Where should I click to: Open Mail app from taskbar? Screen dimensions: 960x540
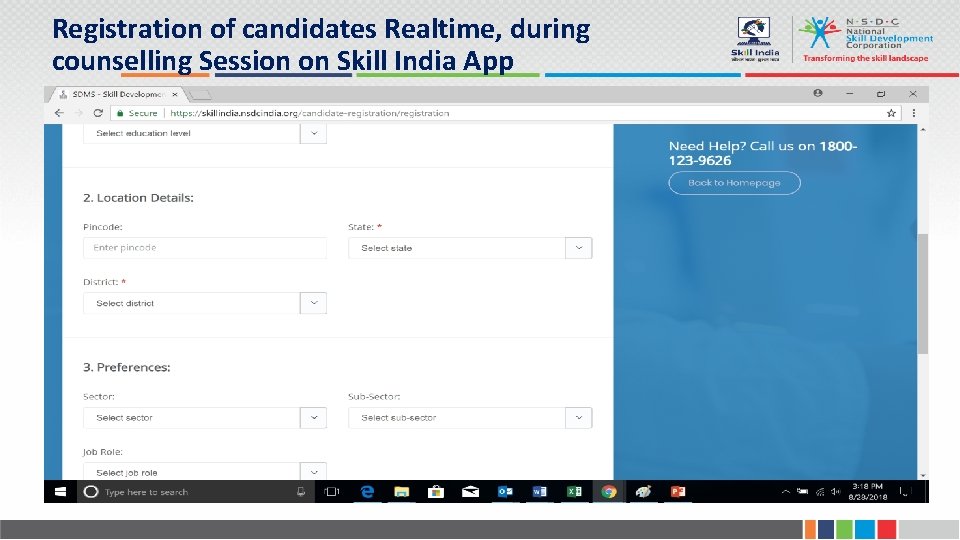(470, 492)
